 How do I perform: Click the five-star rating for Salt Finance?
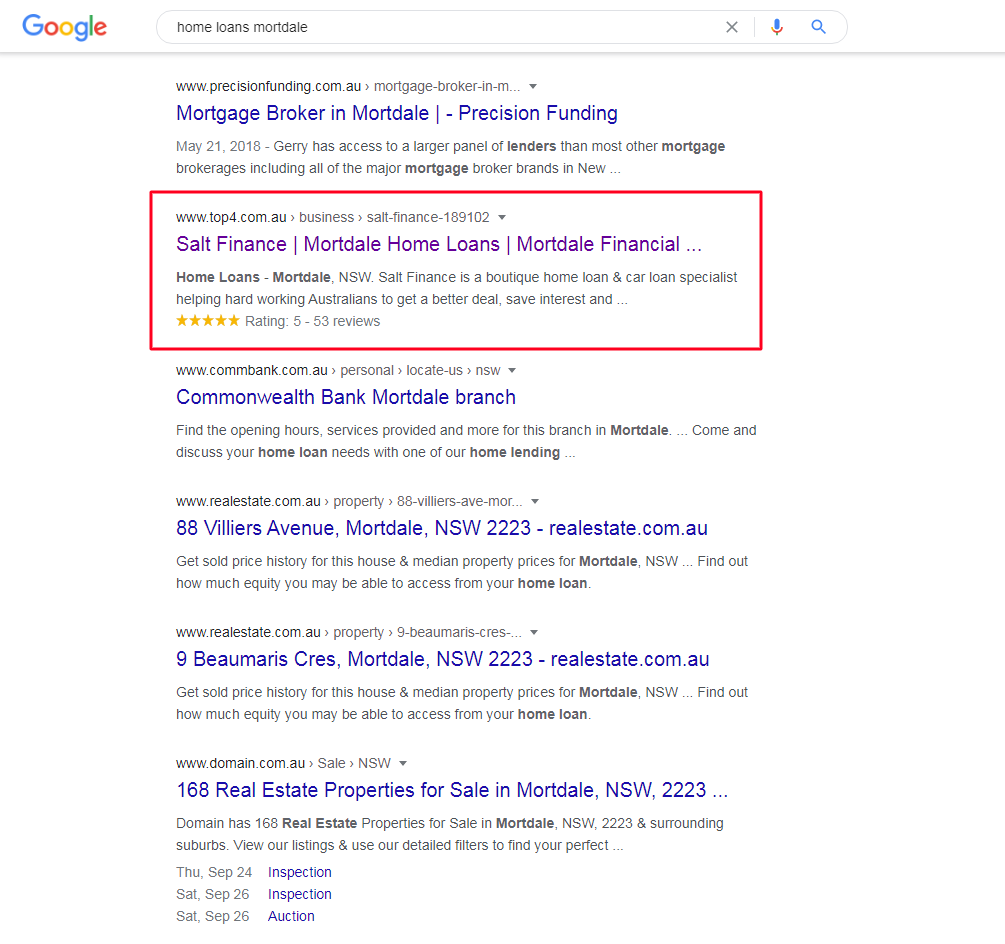pyautogui.click(x=208, y=321)
